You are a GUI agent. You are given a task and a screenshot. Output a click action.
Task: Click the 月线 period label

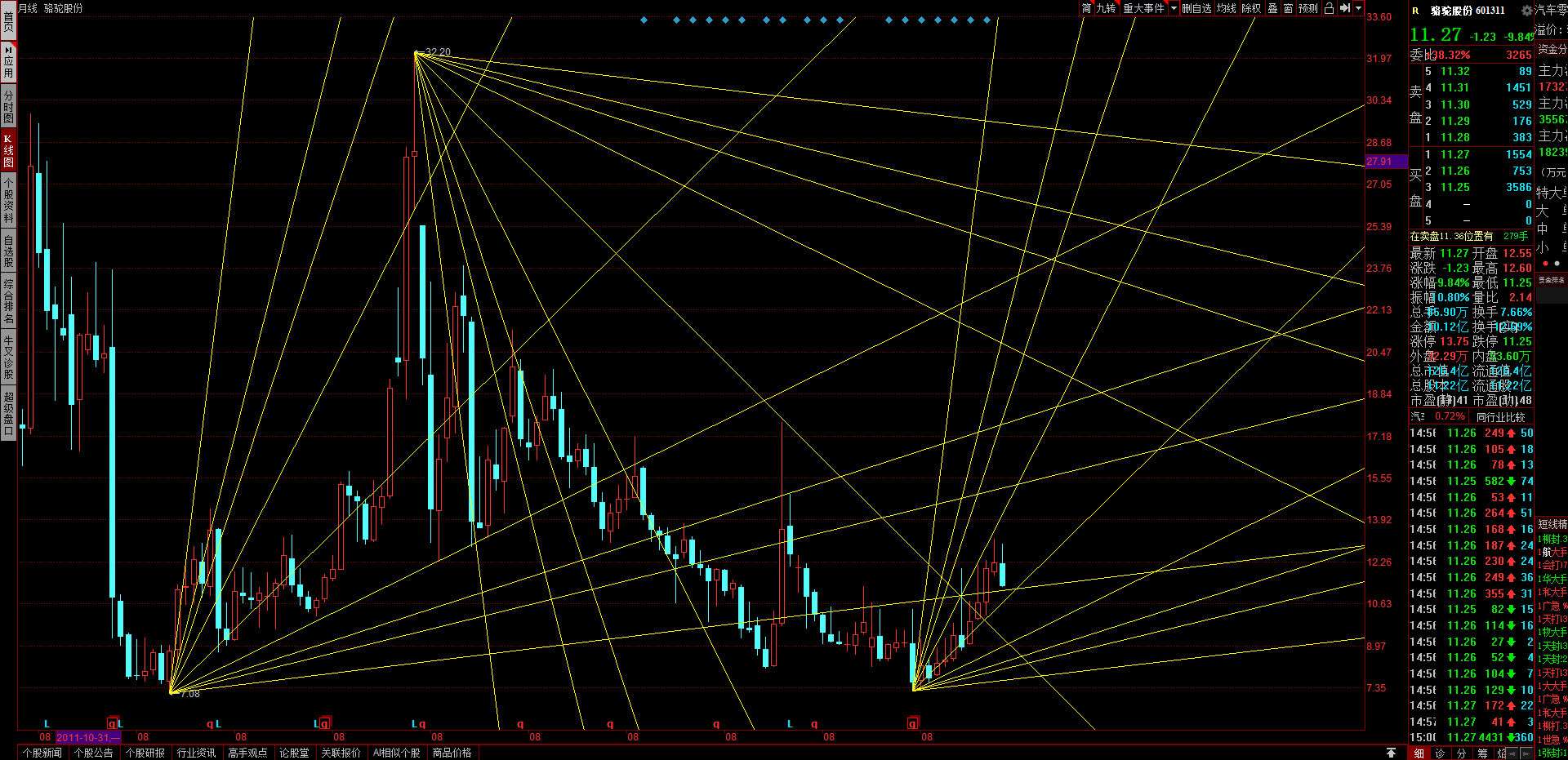(x=28, y=8)
